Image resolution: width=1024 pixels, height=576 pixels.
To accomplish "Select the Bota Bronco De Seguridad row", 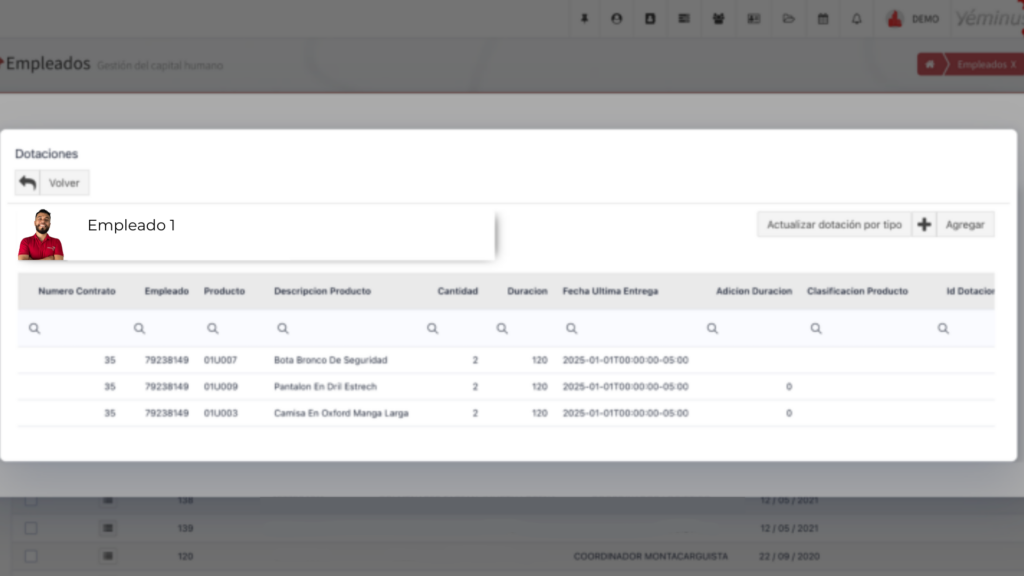I will 330,360.
